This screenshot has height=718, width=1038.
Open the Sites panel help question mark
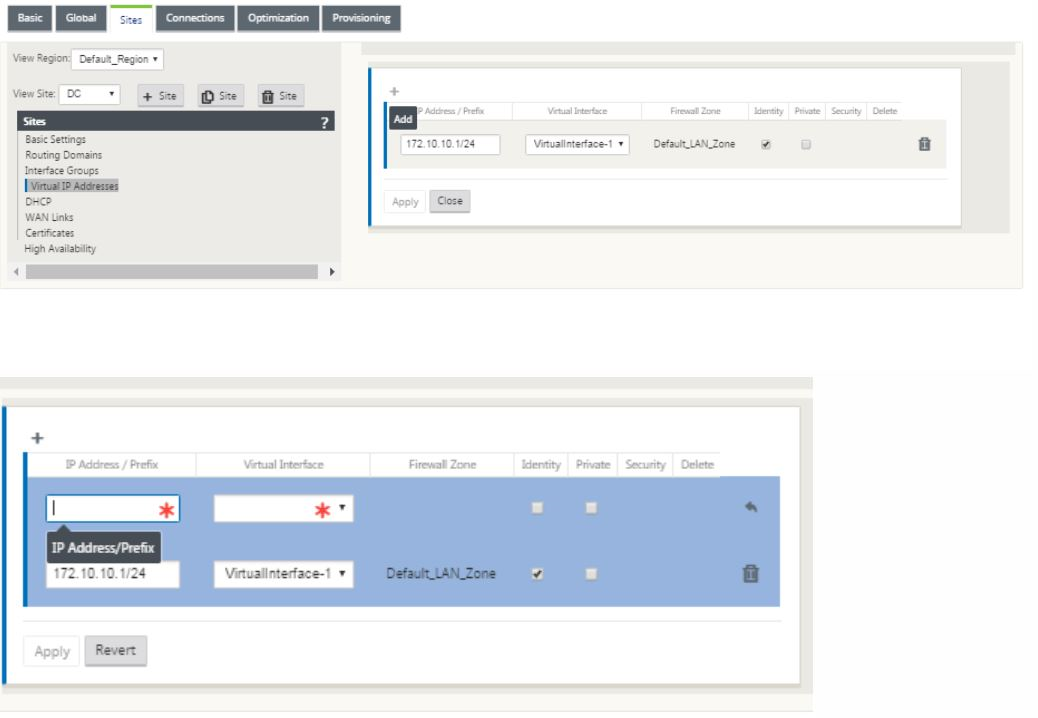324,122
